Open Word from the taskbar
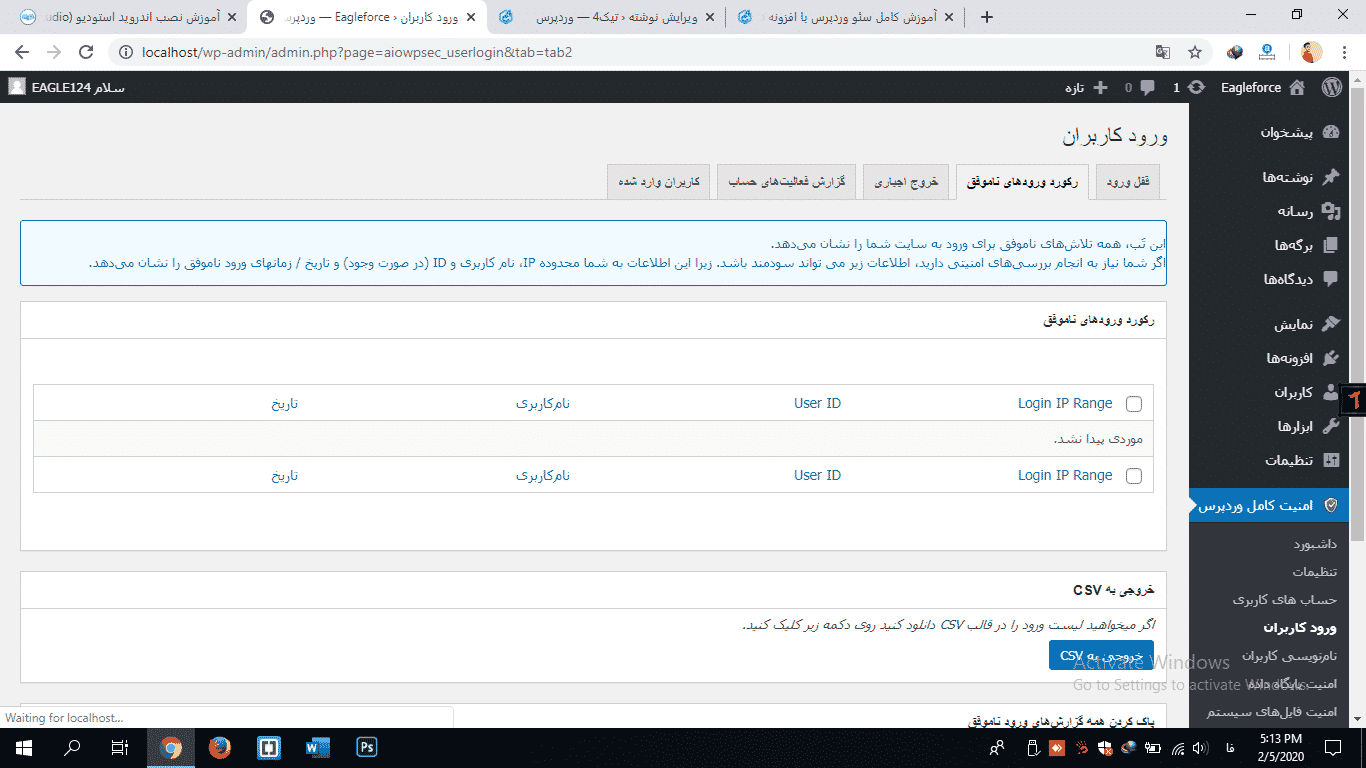Viewport: 1366px width, 768px height. [x=317, y=747]
